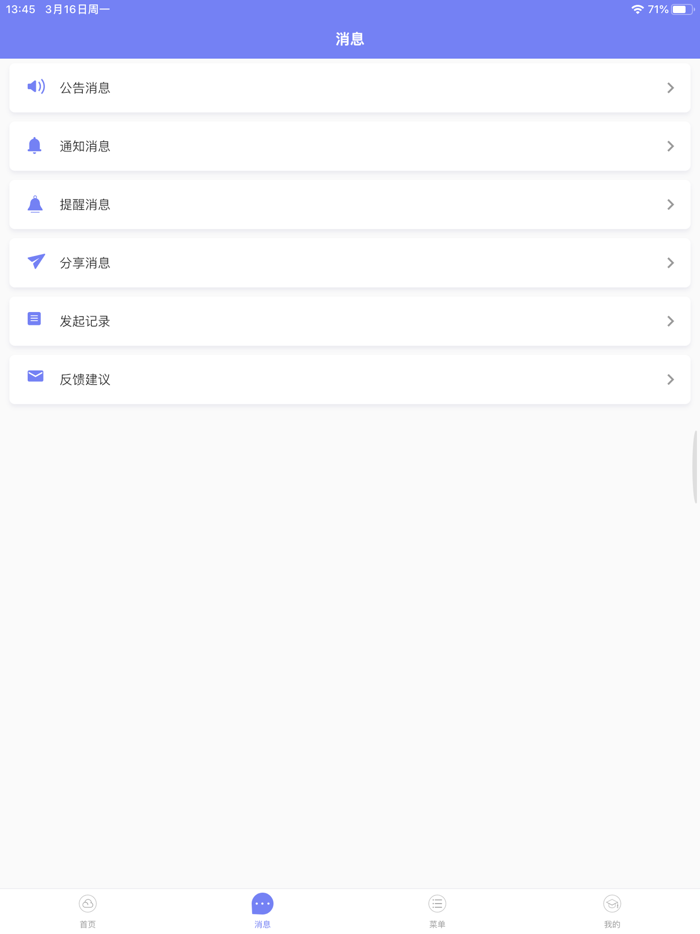Click the bell icon beside 通知消息

tap(35, 145)
